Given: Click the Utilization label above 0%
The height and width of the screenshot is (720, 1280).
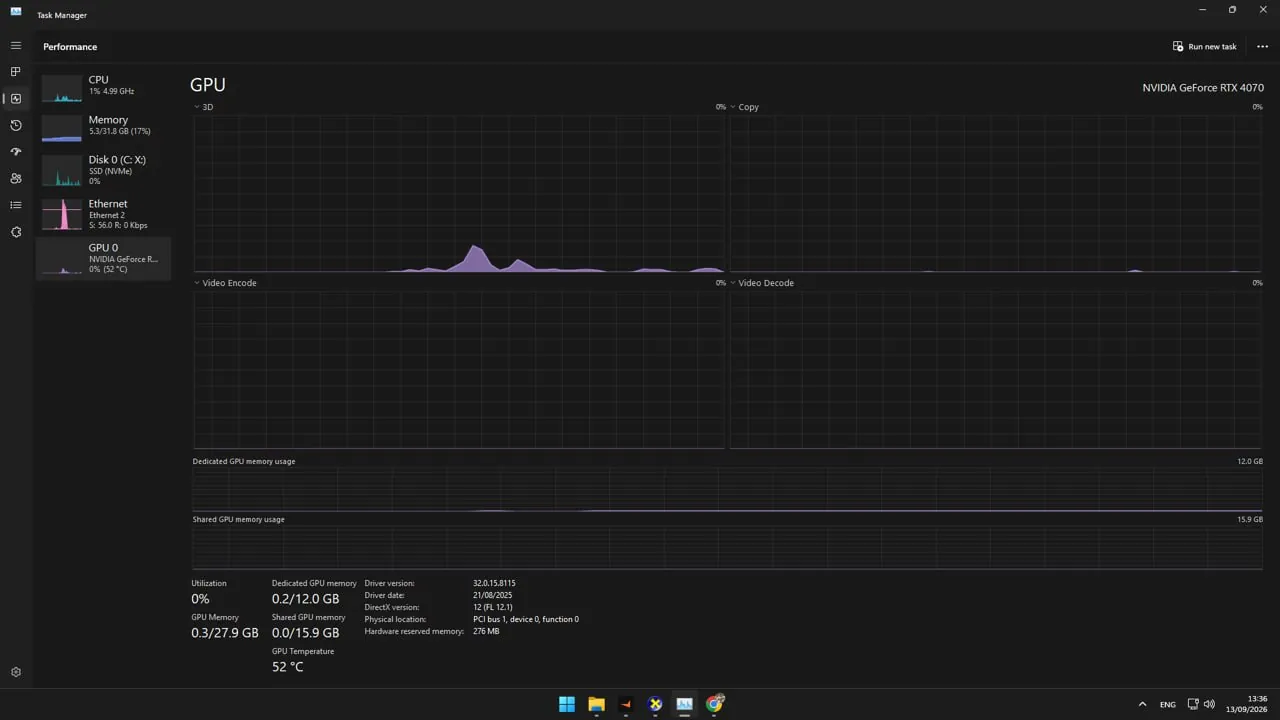Looking at the screenshot, I should 209,583.
